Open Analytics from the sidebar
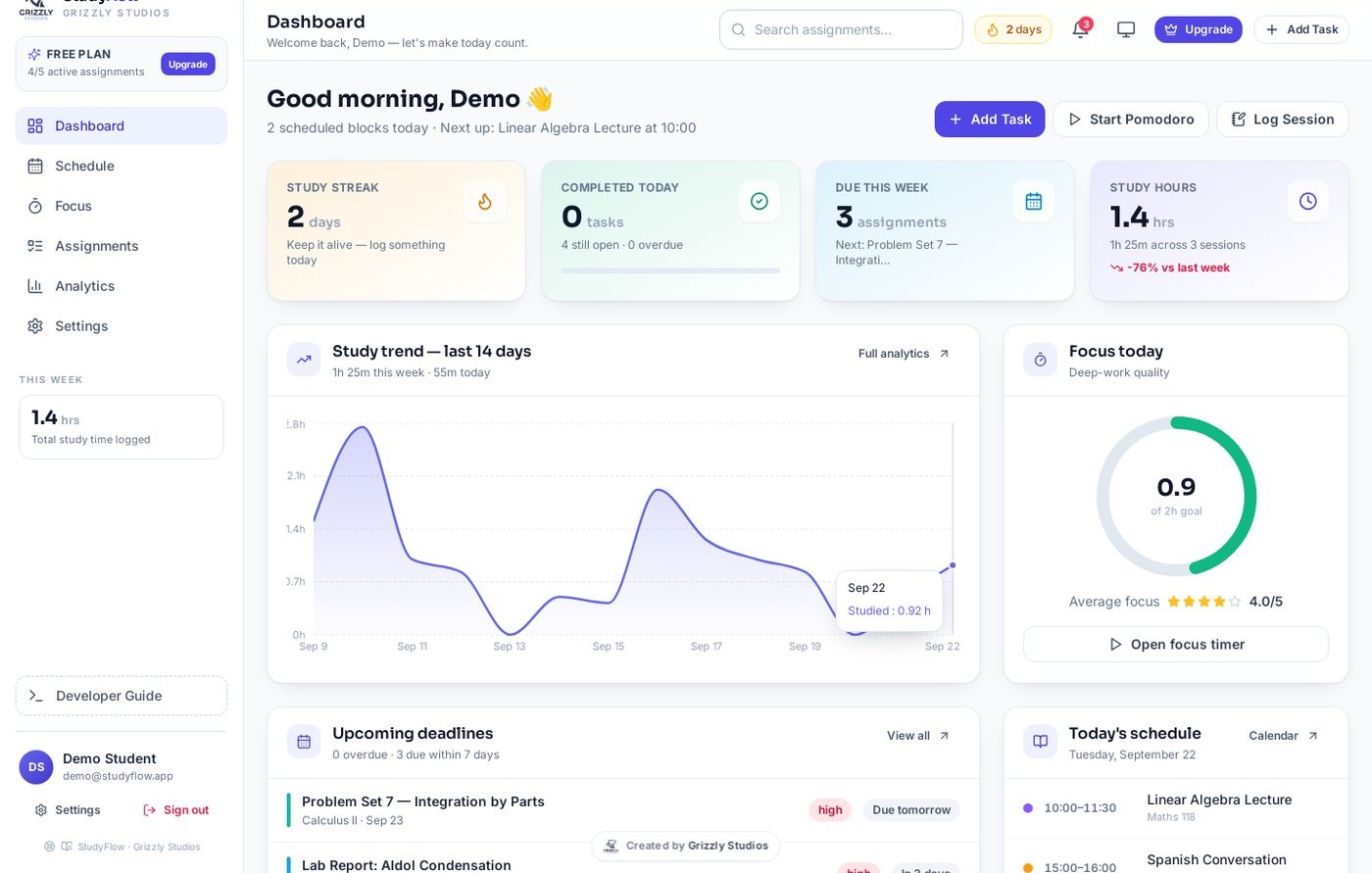 point(122,286)
